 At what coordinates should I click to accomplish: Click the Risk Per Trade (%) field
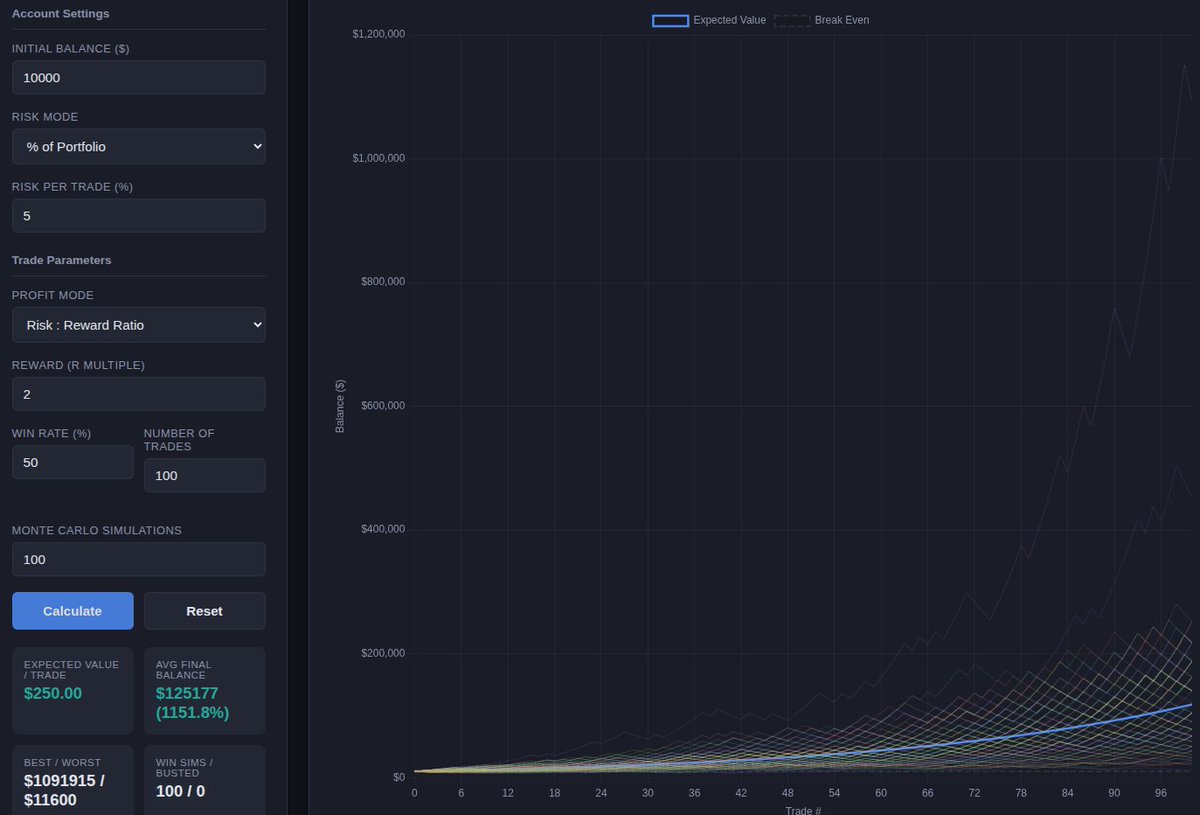tap(138, 215)
